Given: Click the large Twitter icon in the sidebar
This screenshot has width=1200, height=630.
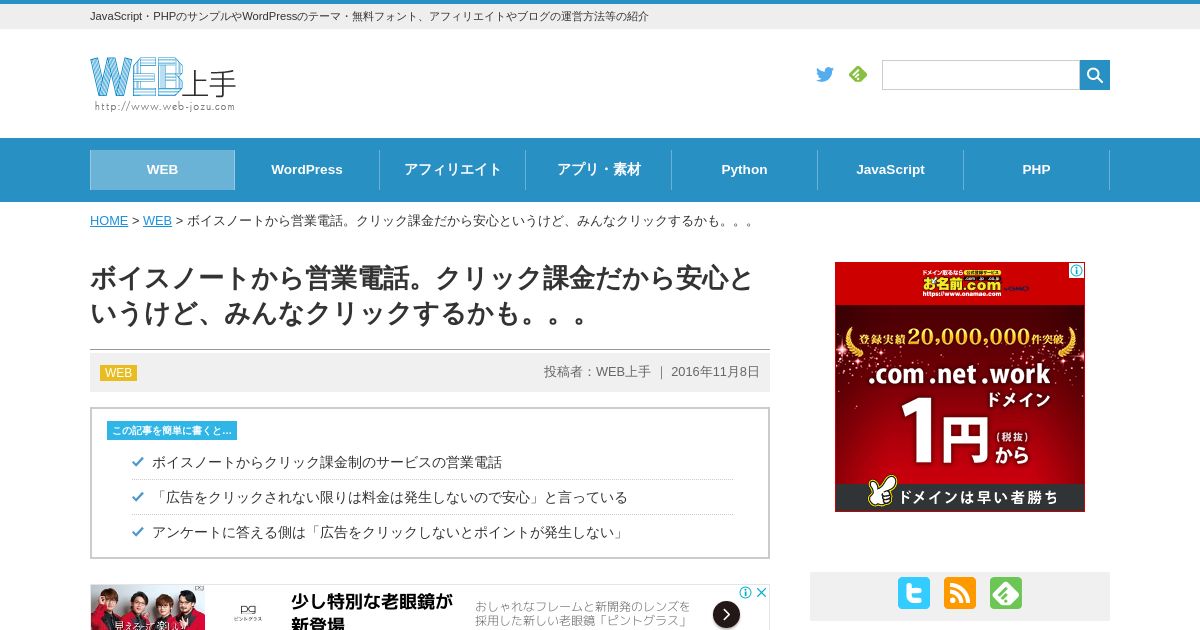Looking at the screenshot, I should click(914, 593).
